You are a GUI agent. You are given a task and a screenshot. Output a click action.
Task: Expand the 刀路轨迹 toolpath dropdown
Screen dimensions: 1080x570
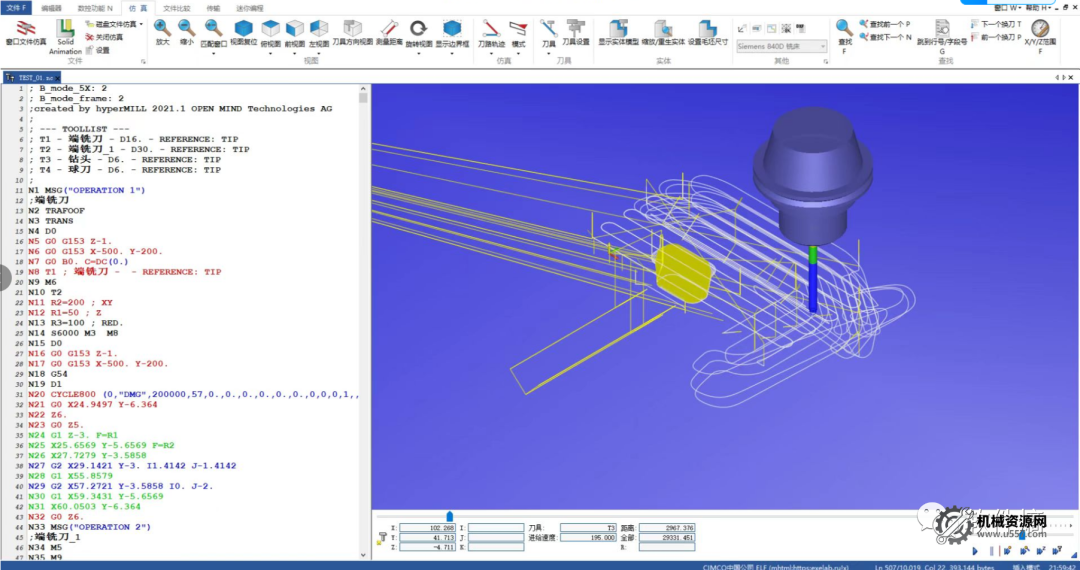pos(490,53)
